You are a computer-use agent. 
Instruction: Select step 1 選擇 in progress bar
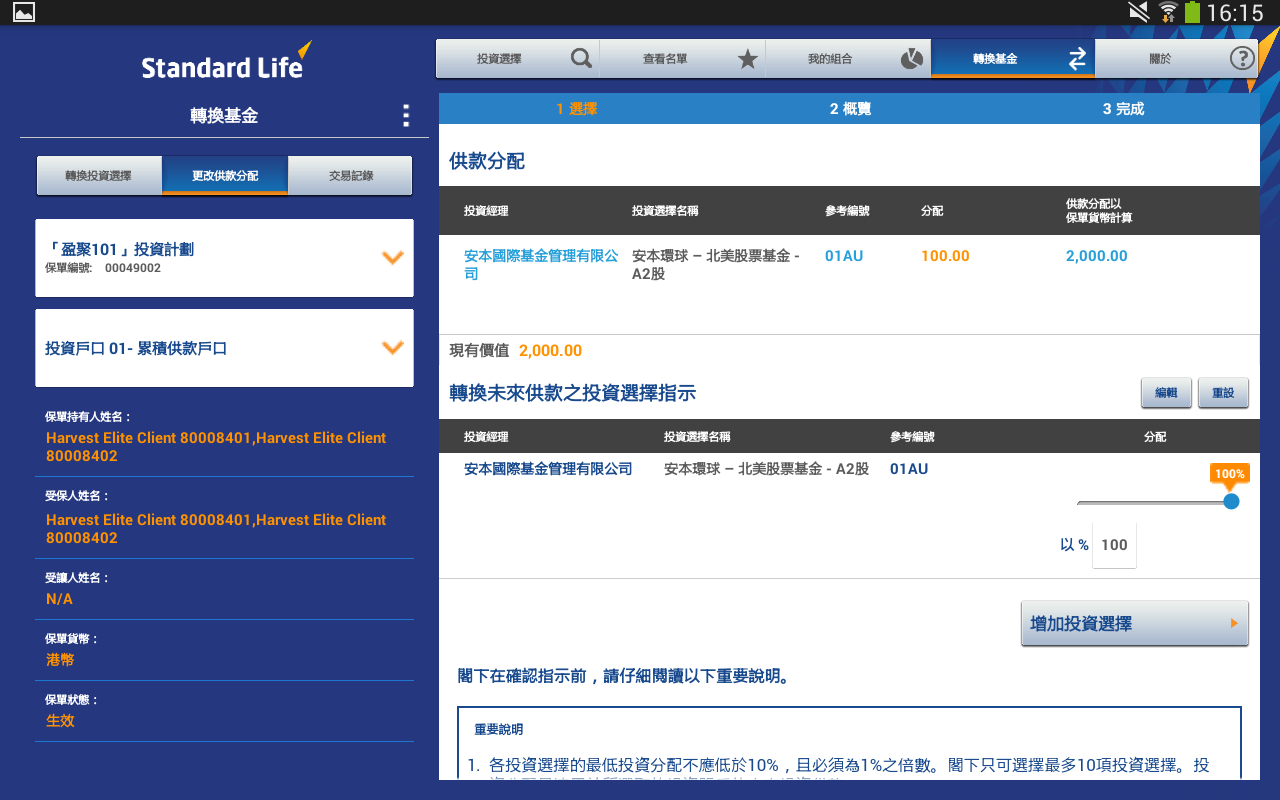(x=576, y=109)
